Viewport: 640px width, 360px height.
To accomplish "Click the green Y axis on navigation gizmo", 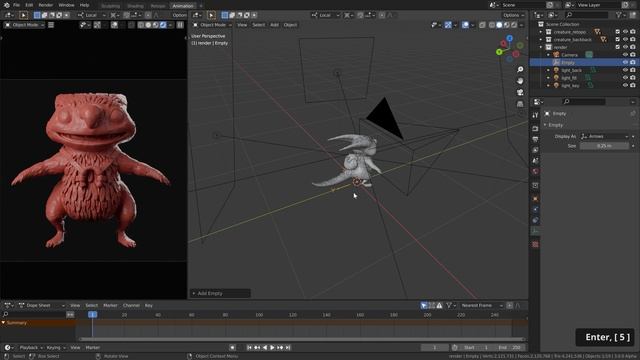I will click(x=499, y=52).
